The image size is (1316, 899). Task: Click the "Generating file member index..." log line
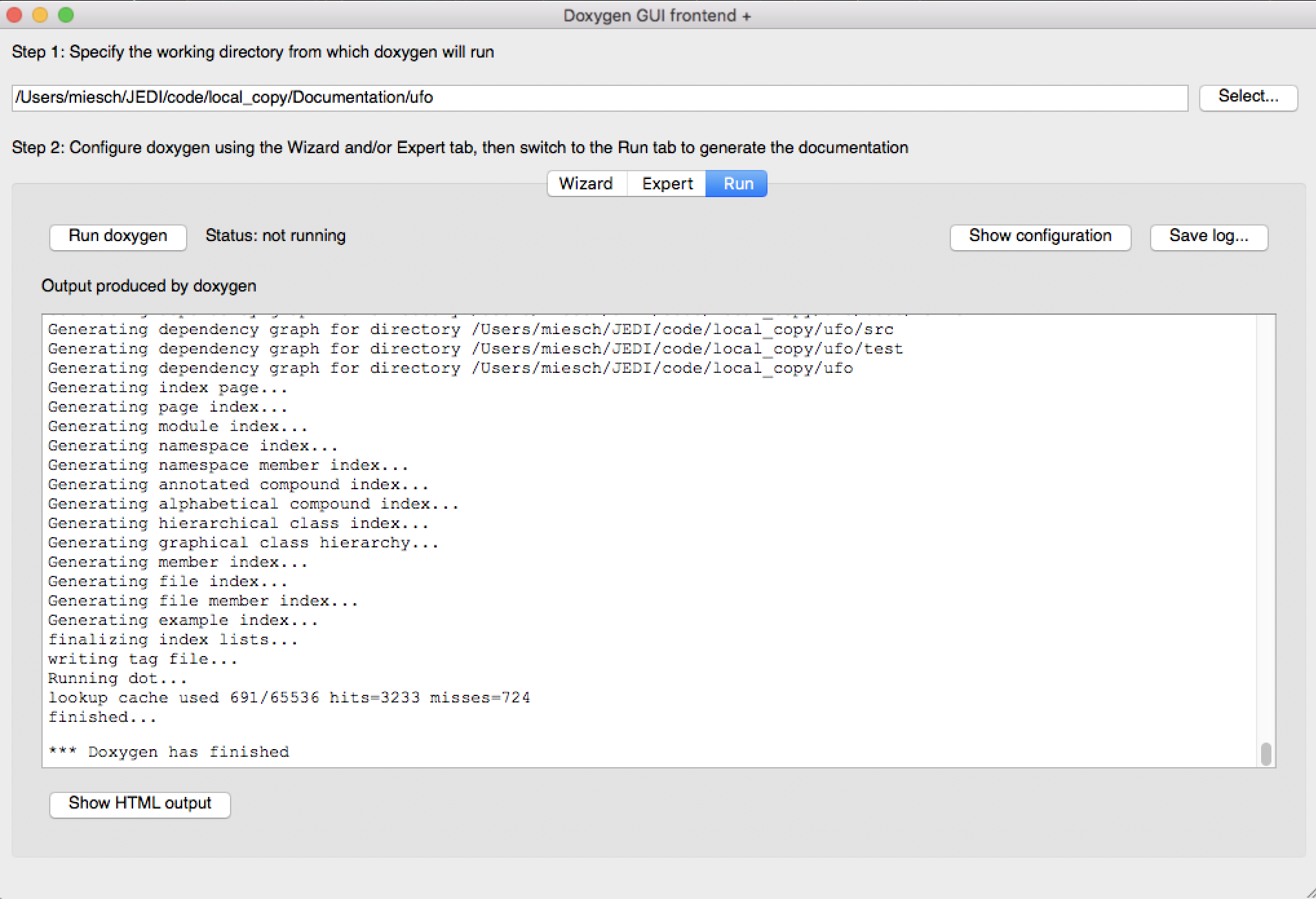point(203,601)
